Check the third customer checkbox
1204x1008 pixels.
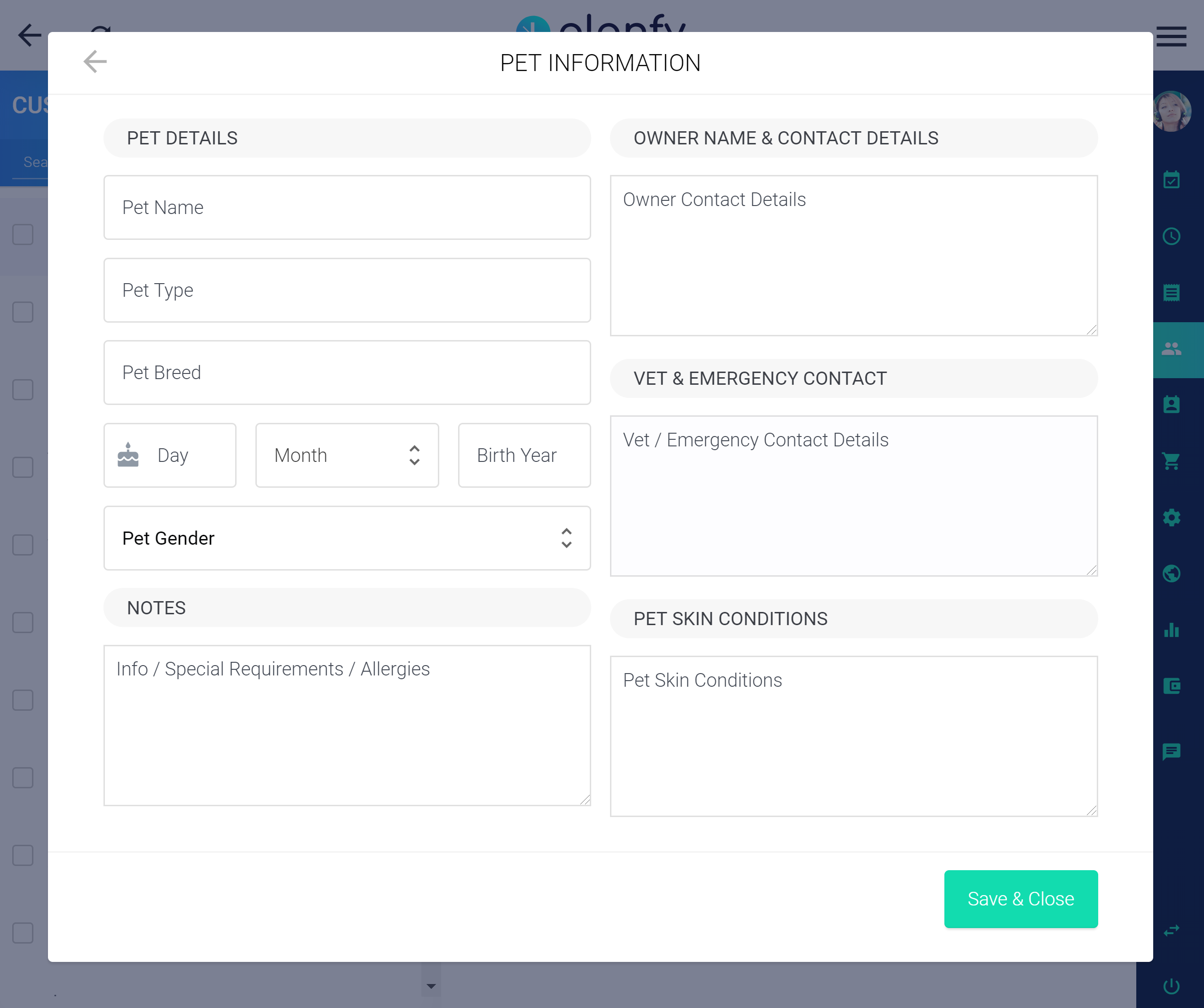click(23, 390)
